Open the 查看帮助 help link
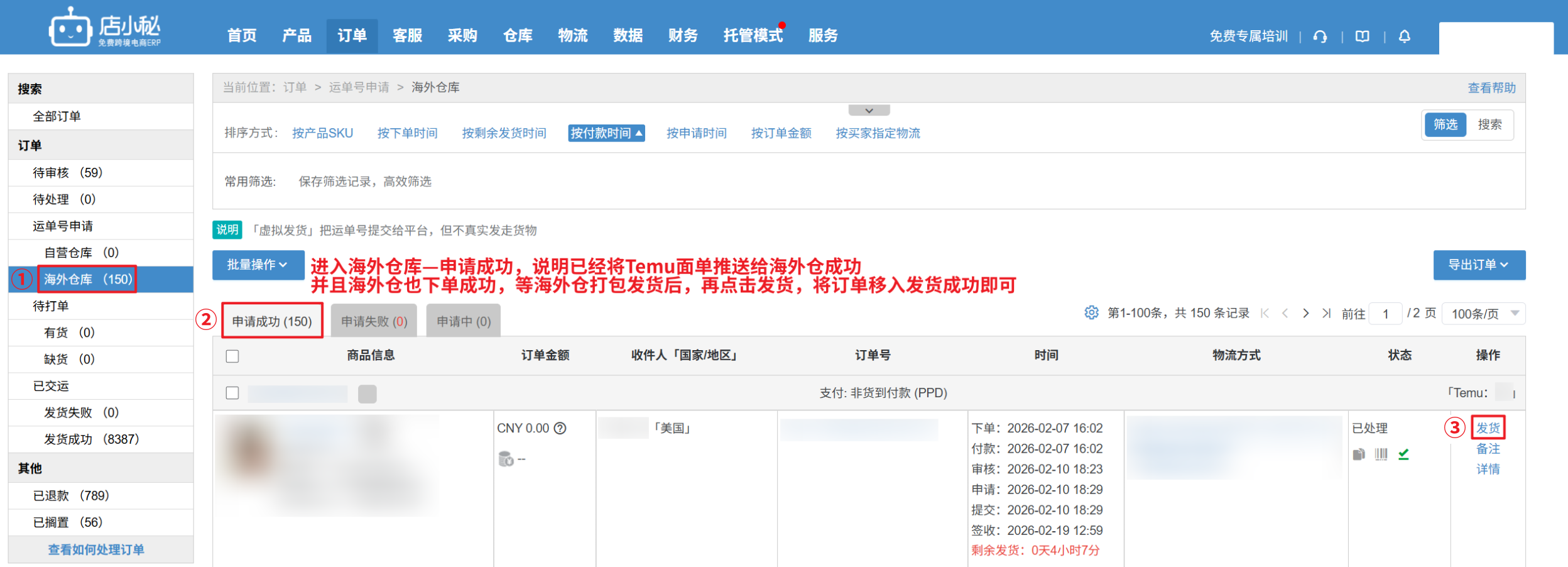The width and height of the screenshot is (1568, 567). point(1491,88)
